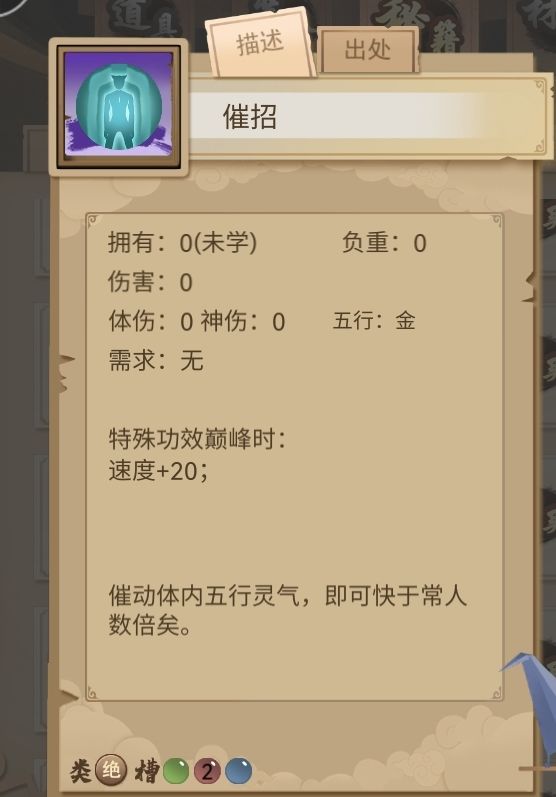Tap the 需求: 无 requirement line
Image resolution: width=556 pixels, height=797 pixels.
tap(156, 360)
